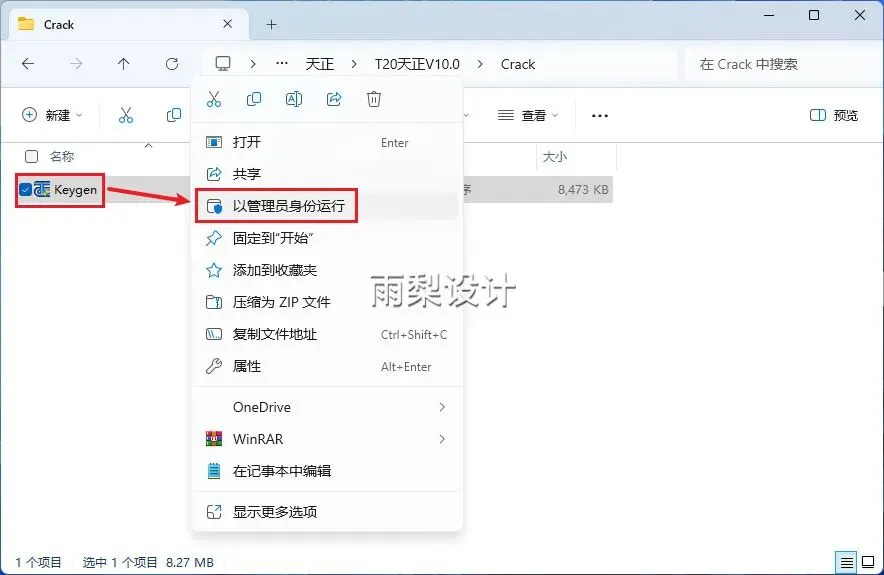Click the toolbar Cut scissors icon
This screenshot has height=575, width=884.
click(126, 115)
